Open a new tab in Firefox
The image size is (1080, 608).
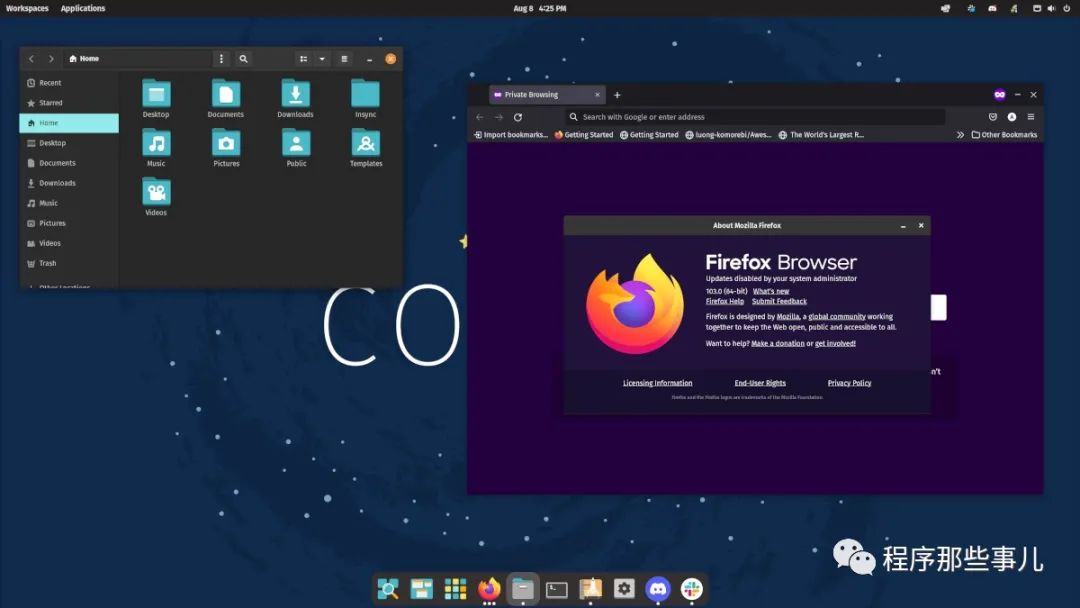pos(617,95)
